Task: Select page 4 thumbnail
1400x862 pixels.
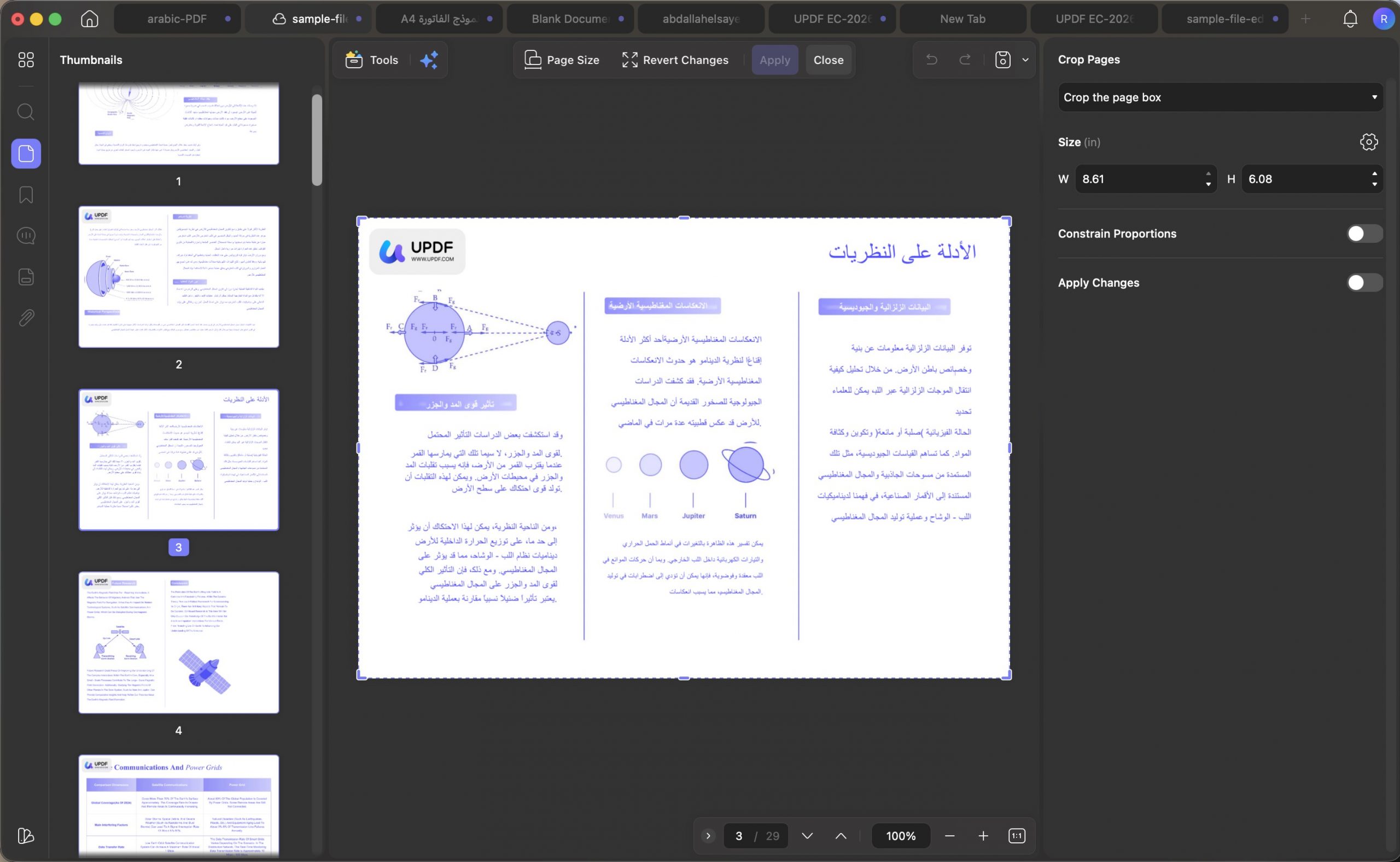Action: (x=179, y=643)
